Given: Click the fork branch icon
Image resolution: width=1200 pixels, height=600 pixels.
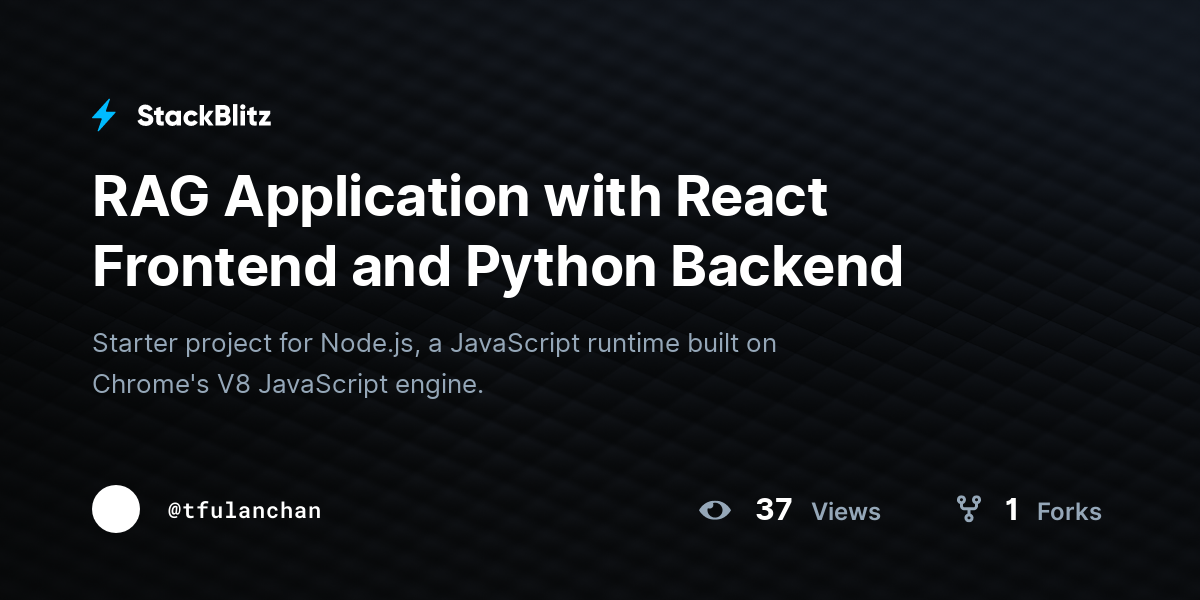Looking at the screenshot, I should click(x=968, y=510).
